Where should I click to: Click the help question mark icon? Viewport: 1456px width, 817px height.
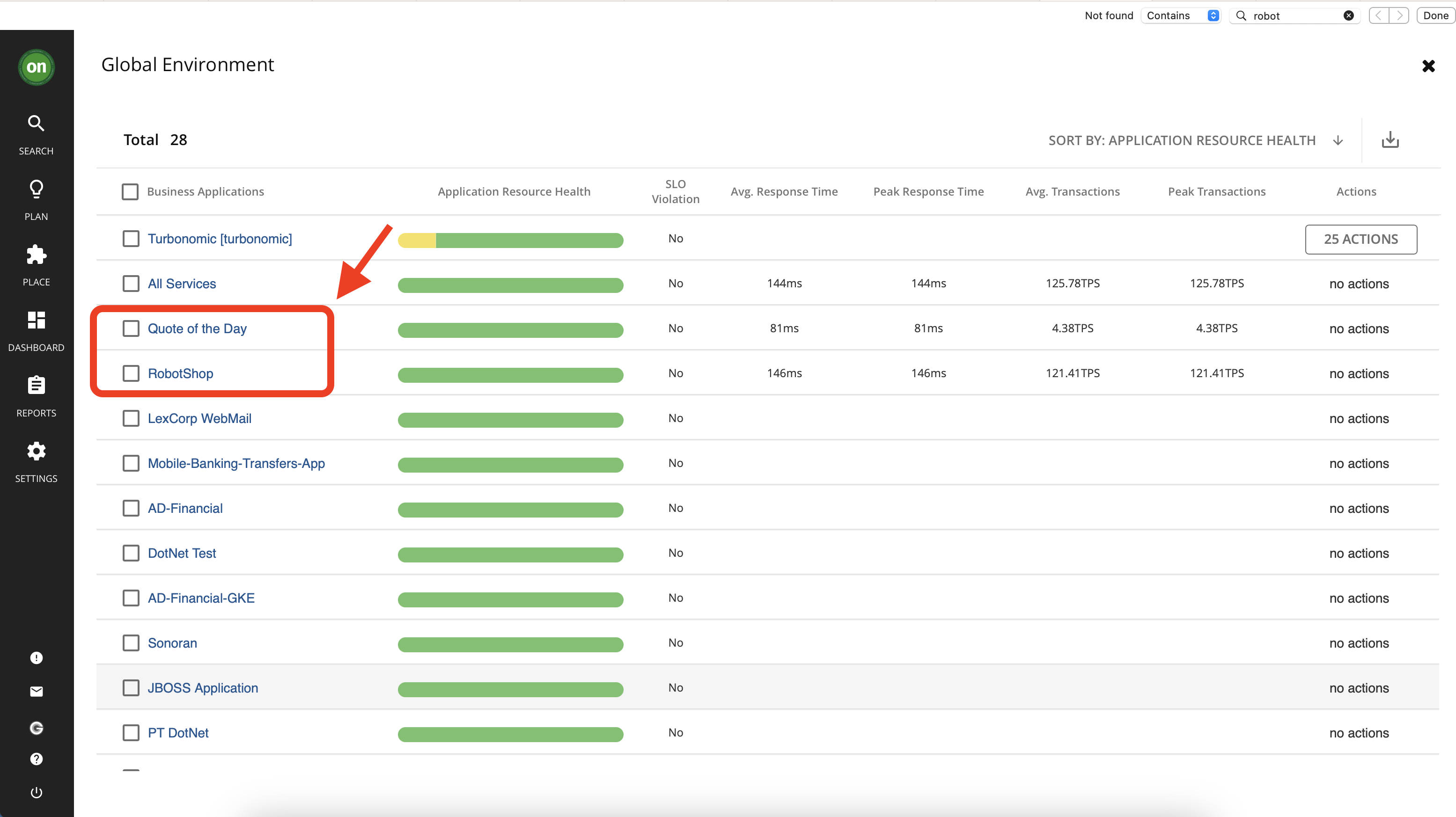(x=36, y=759)
